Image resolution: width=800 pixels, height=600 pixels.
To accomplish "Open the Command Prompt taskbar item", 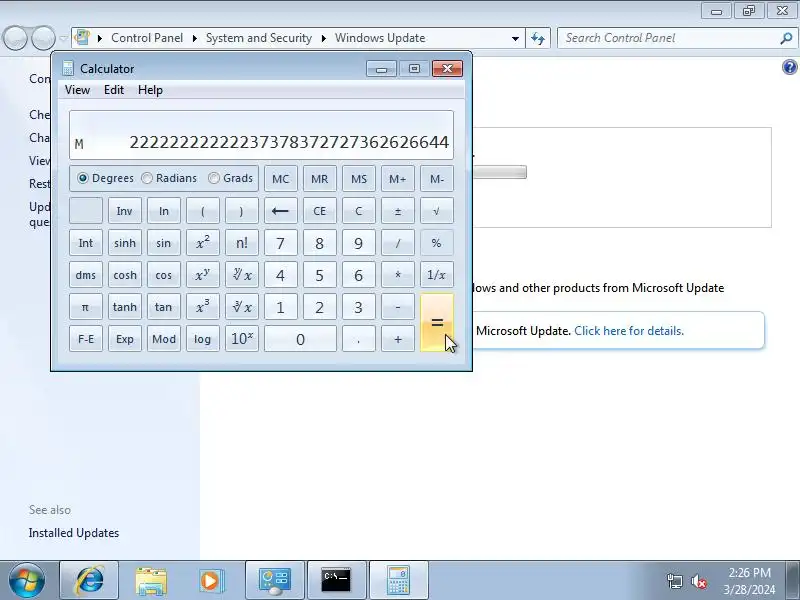I will coord(337,580).
